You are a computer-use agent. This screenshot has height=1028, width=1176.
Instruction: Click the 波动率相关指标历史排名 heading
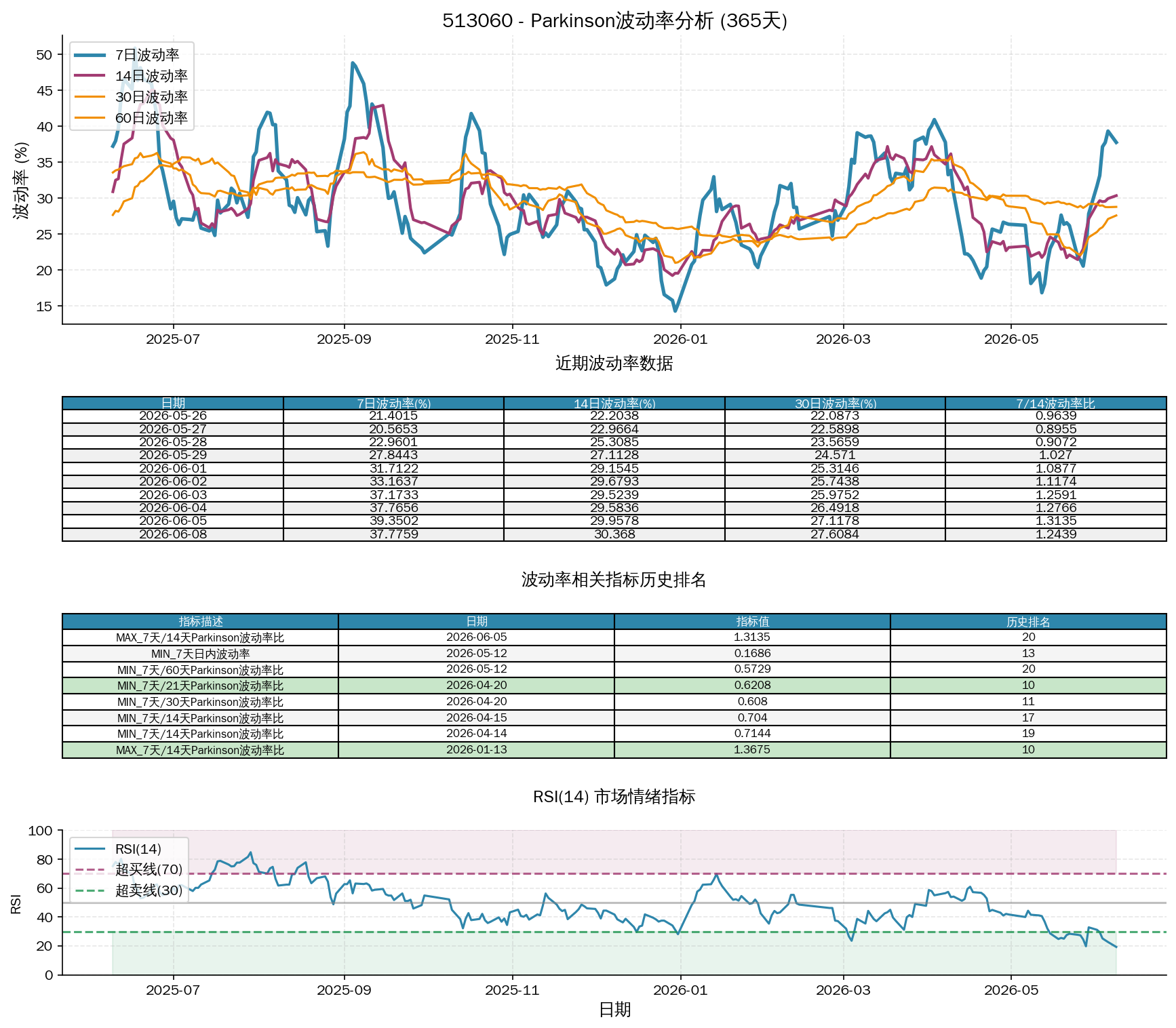click(x=614, y=580)
